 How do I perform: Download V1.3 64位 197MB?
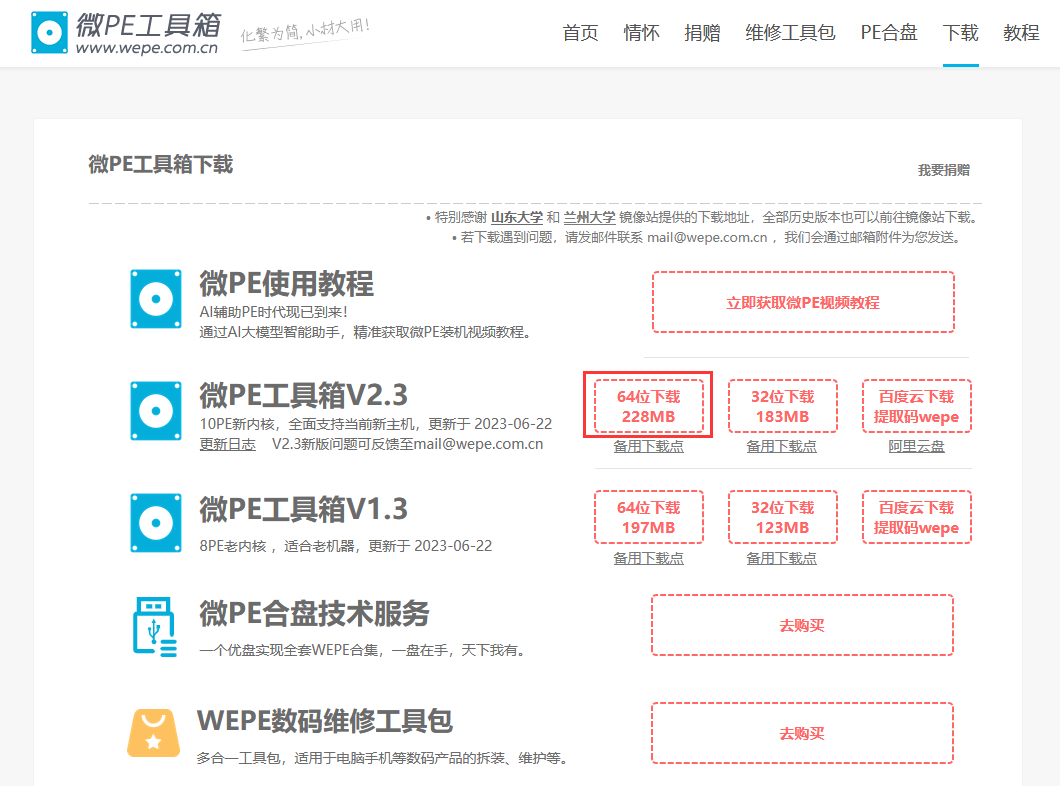(648, 517)
